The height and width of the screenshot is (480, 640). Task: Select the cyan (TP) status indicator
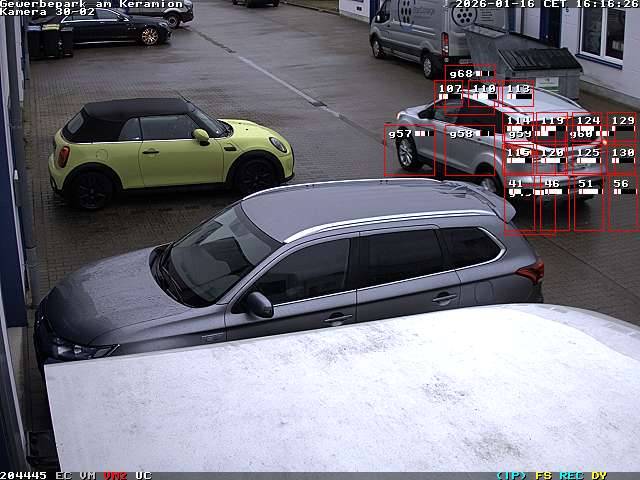(x=511, y=475)
